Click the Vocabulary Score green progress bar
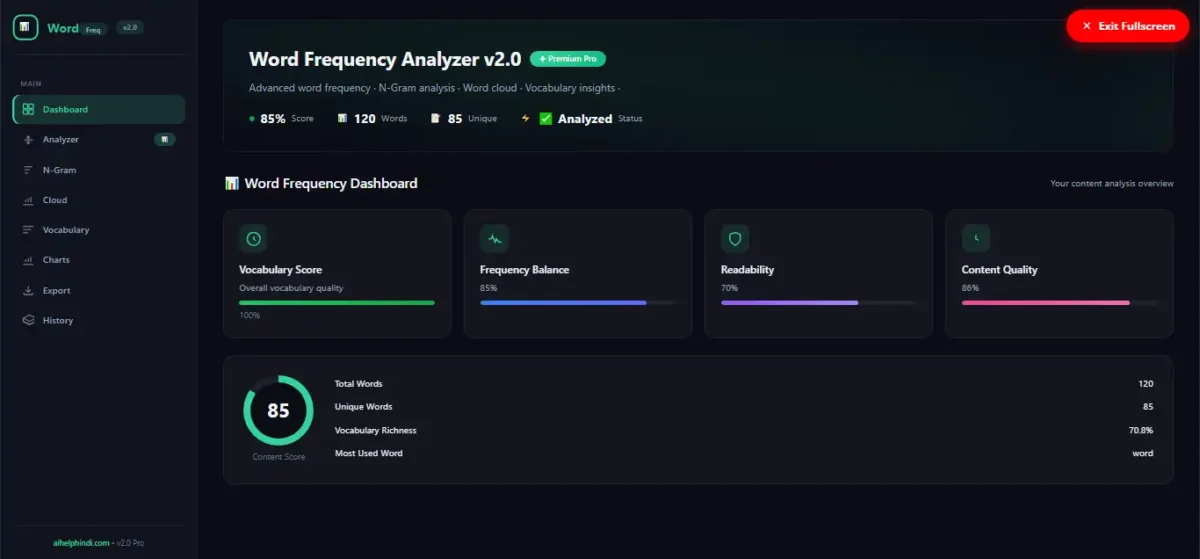 [337, 302]
